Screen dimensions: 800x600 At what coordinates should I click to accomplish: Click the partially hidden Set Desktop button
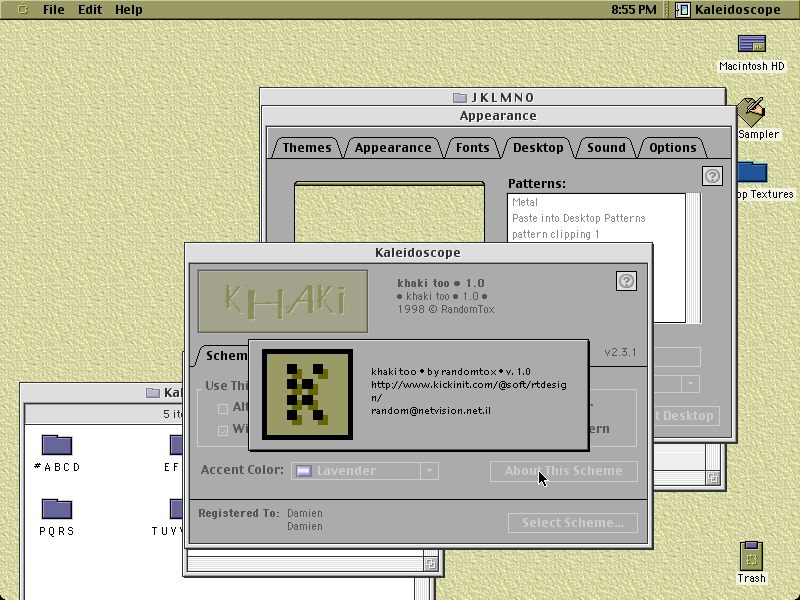click(x=686, y=416)
